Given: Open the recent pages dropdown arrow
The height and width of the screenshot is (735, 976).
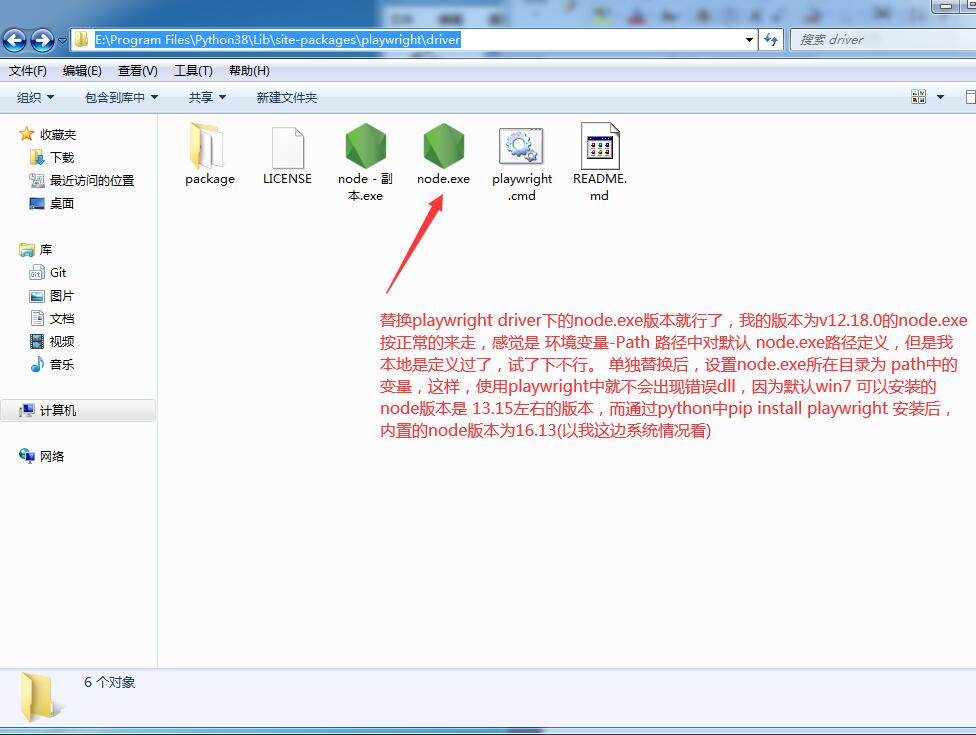Looking at the screenshot, I should (x=62, y=41).
